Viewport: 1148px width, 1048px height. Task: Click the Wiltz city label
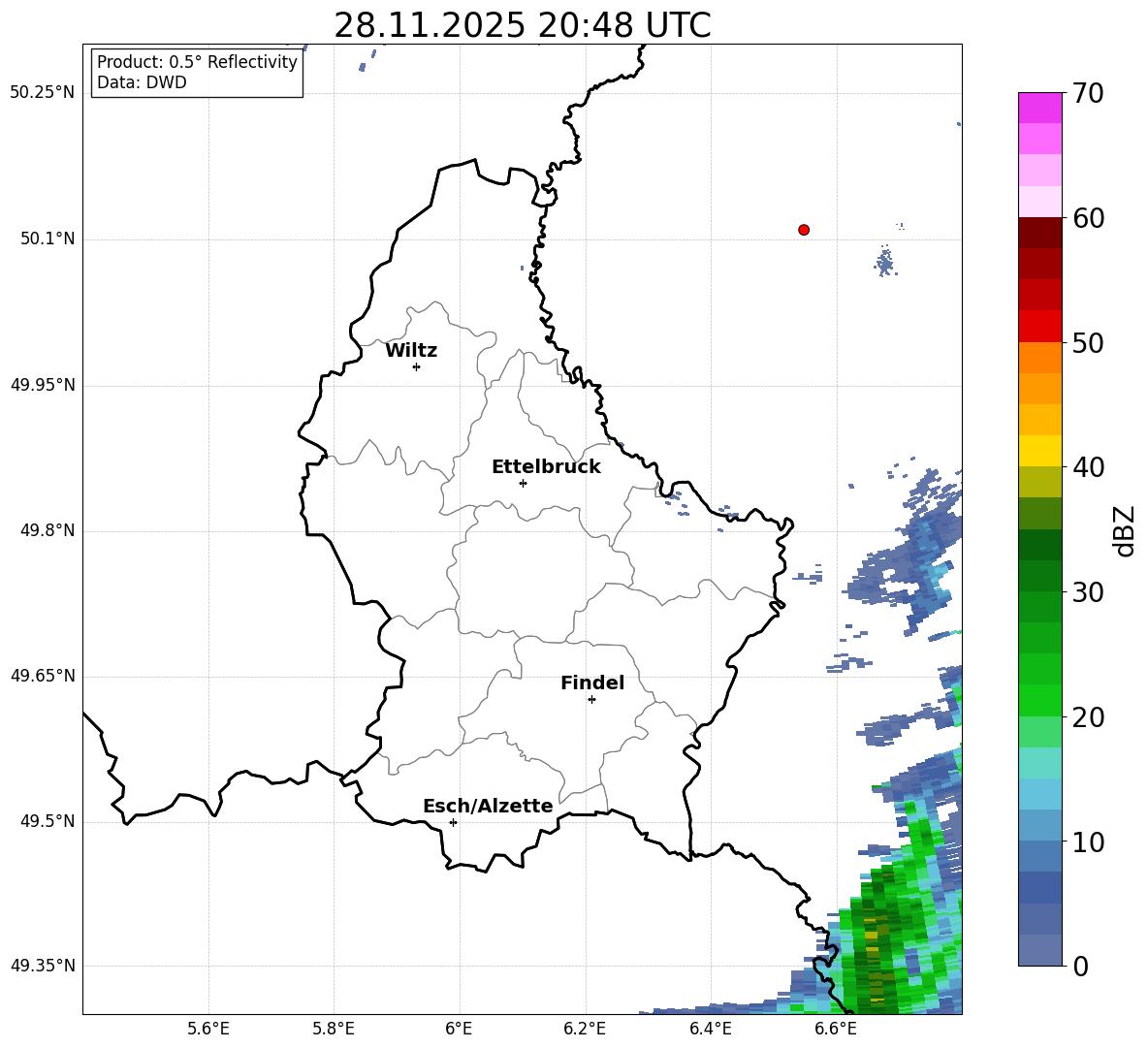point(411,351)
